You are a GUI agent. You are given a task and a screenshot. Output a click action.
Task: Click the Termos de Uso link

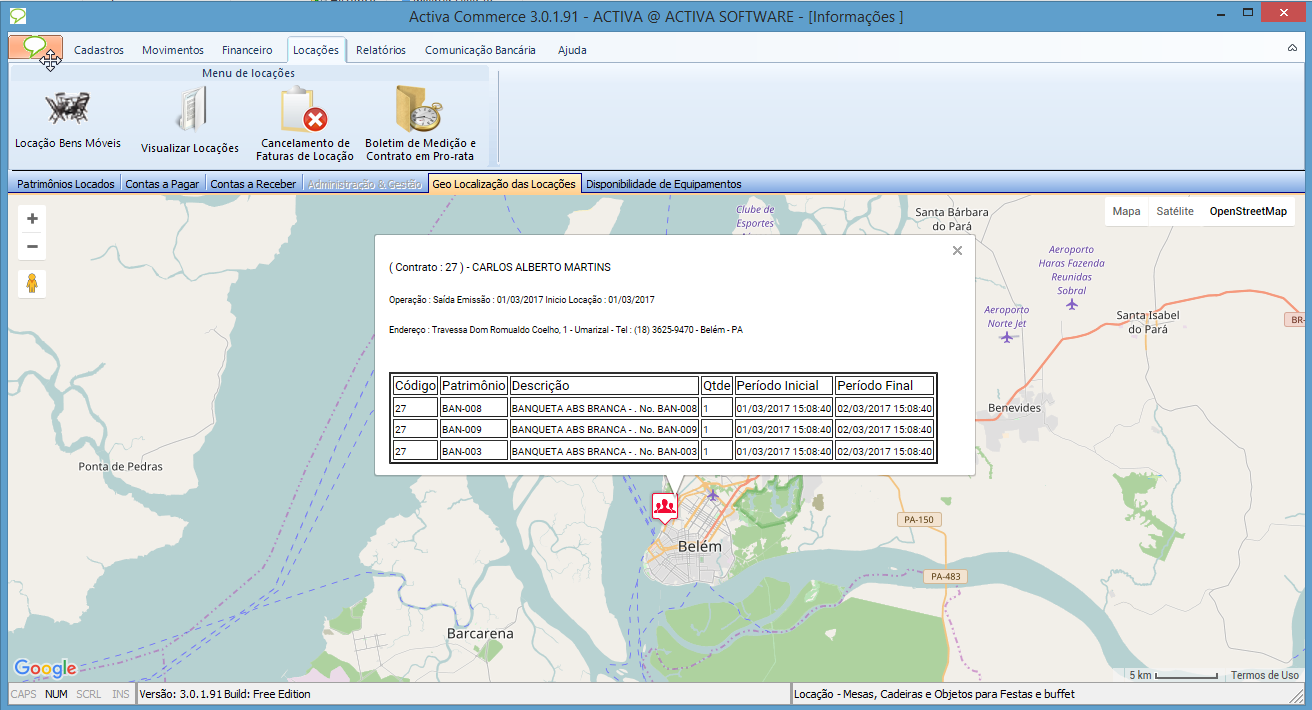coord(1264,675)
